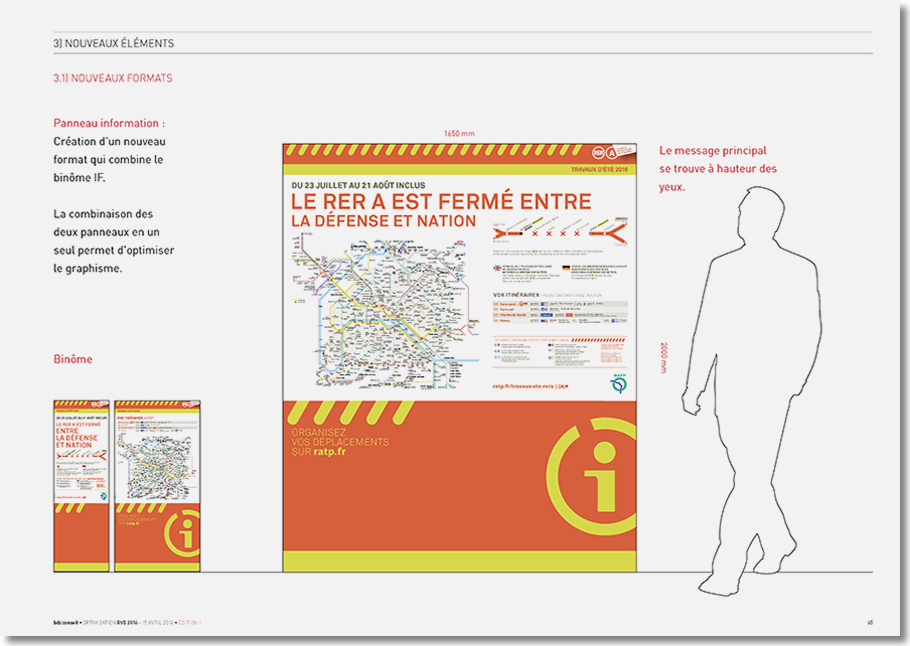Click the vertical "2000 mm" height dimension
Image resolution: width=910 pixels, height=646 pixels.
pyautogui.click(x=664, y=358)
